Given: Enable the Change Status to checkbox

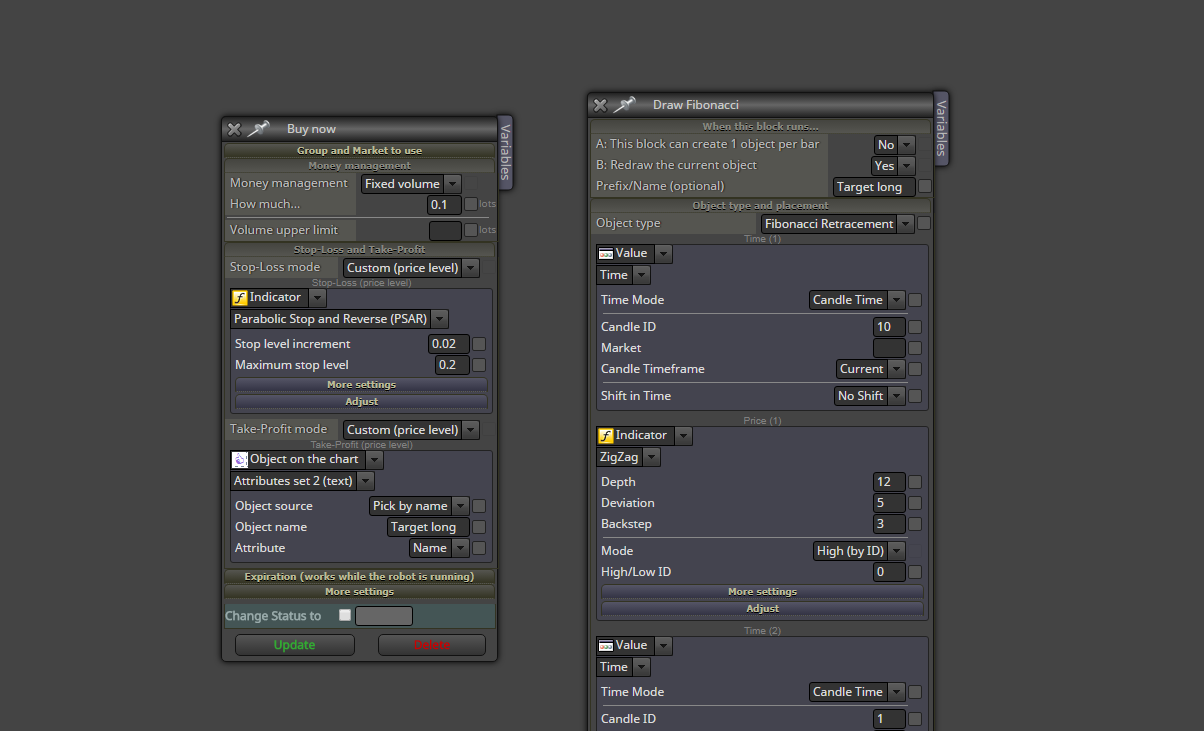Looking at the screenshot, I should click(345, 615).
